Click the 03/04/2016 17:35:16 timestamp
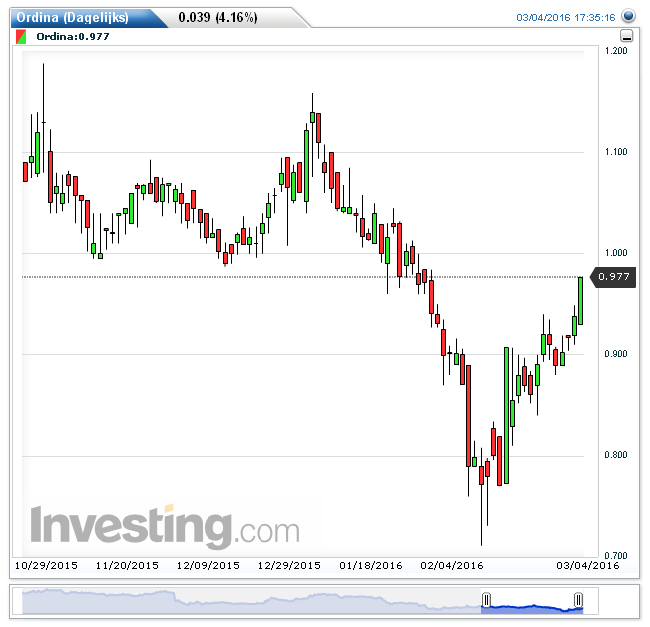The width and height of the screenshot is (650, 627). pos(566,17)
